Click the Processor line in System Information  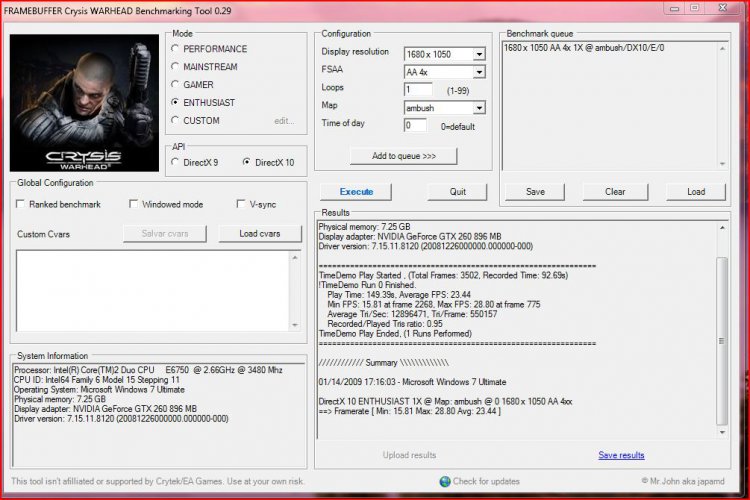coord(148,370)
